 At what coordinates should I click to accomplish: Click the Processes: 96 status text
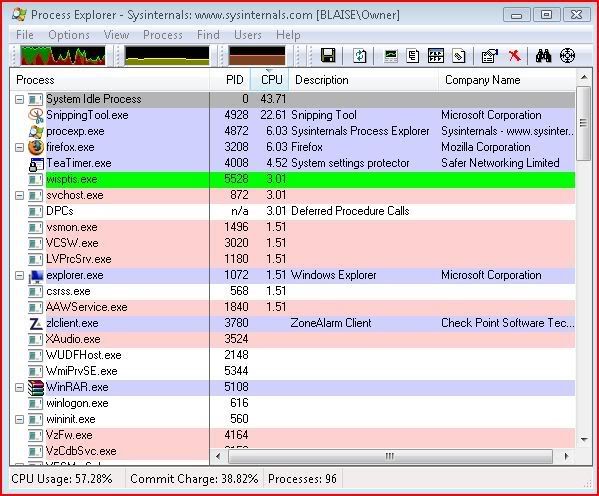tap(302, 479)
